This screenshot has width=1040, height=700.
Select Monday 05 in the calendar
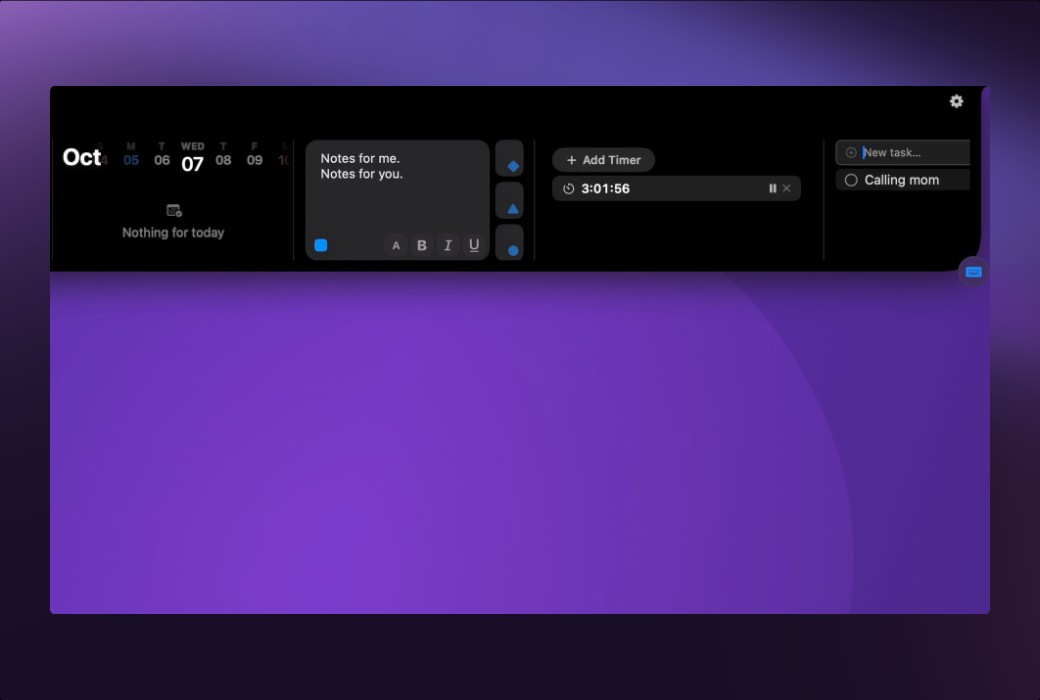[x=131, y=155]
